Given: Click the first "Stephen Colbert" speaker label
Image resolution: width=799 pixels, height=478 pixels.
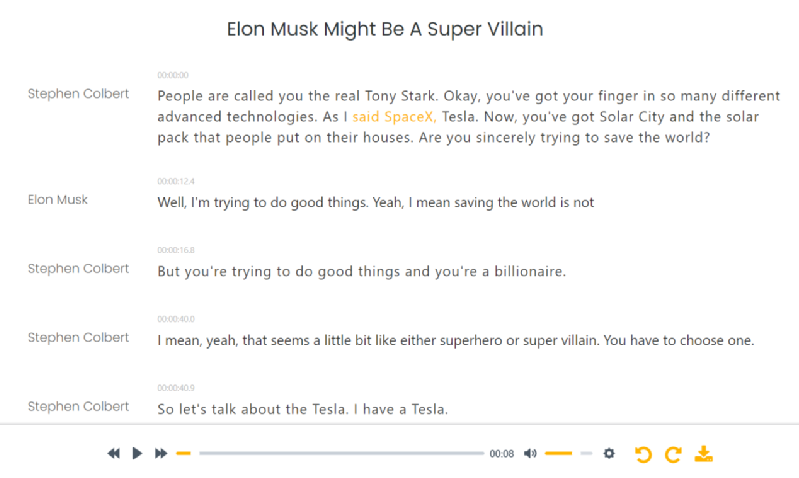Looking at the screenshot, I should tap(78, 94).
